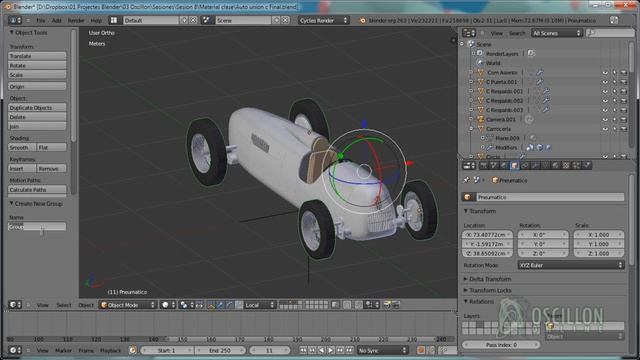The height and width of the screenshot is (360, 640).
Task: Expand the Carroceria tree item
Action: coord(471,129)
